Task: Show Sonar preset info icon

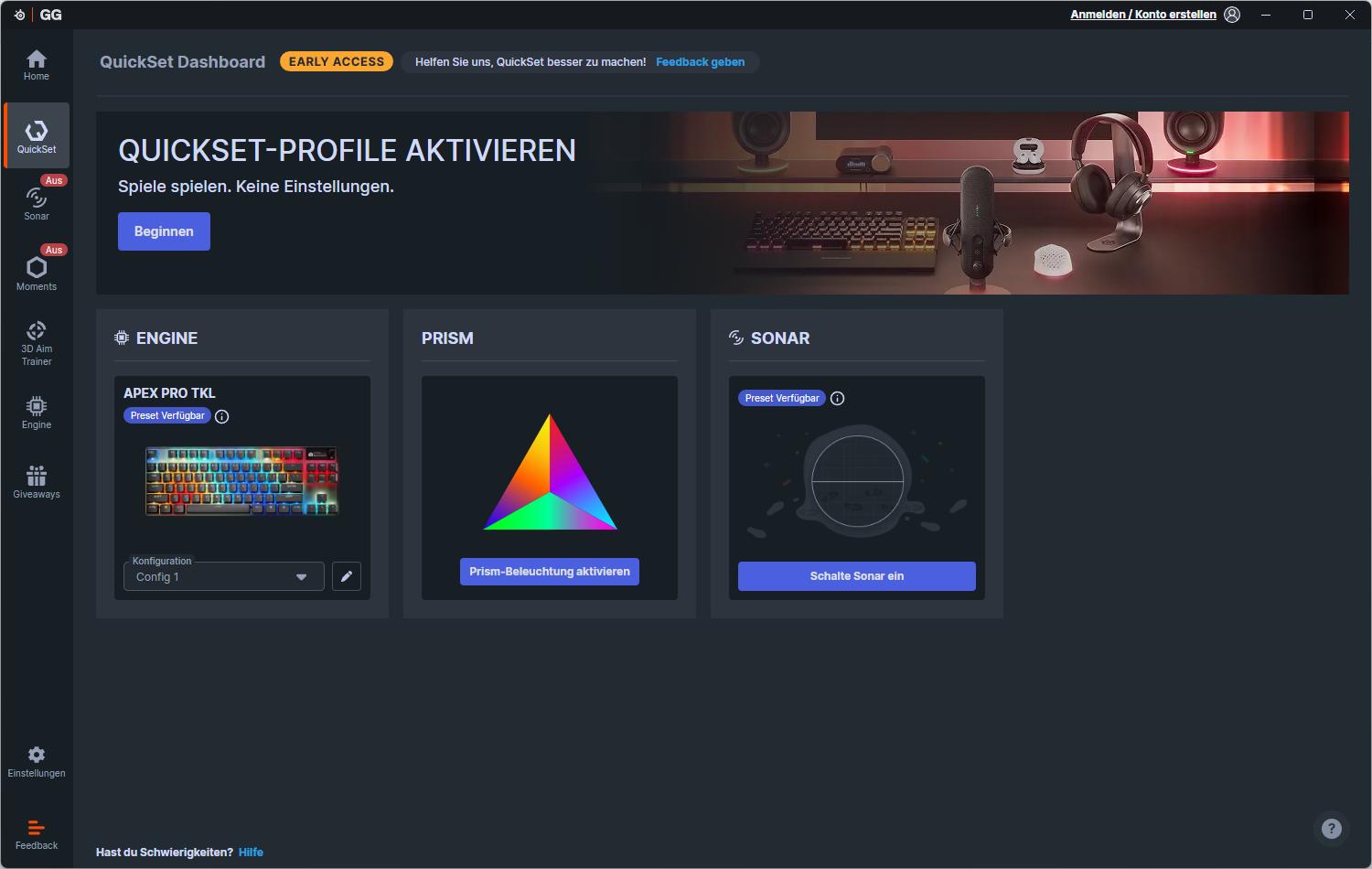Action: tap(837, 399)
